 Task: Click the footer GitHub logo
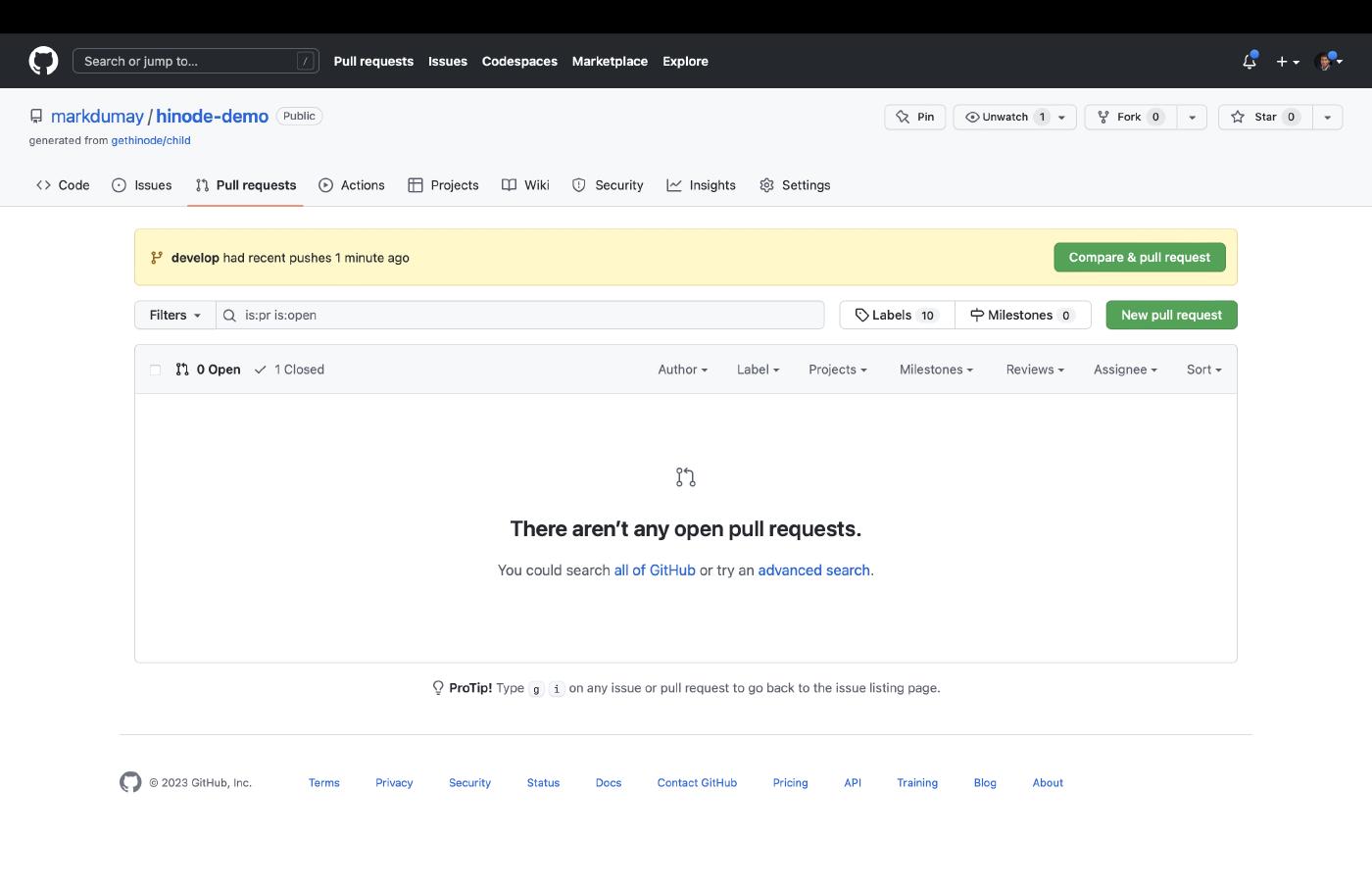(130, 782)
